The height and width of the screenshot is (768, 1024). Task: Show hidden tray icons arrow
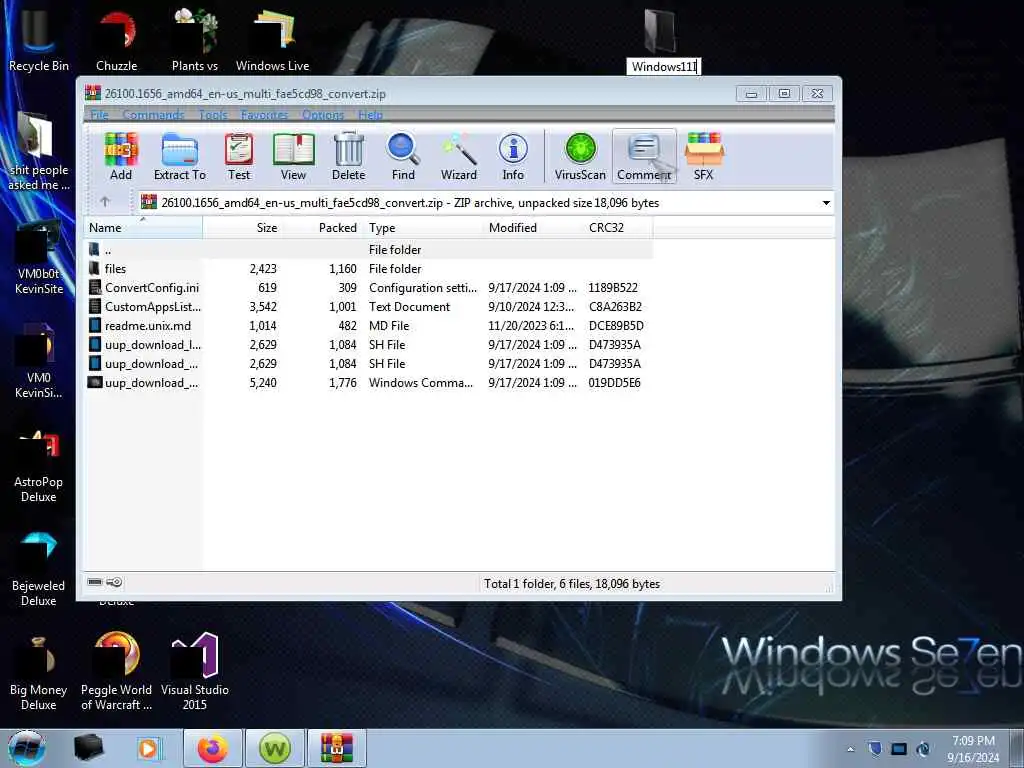(850, 749)
